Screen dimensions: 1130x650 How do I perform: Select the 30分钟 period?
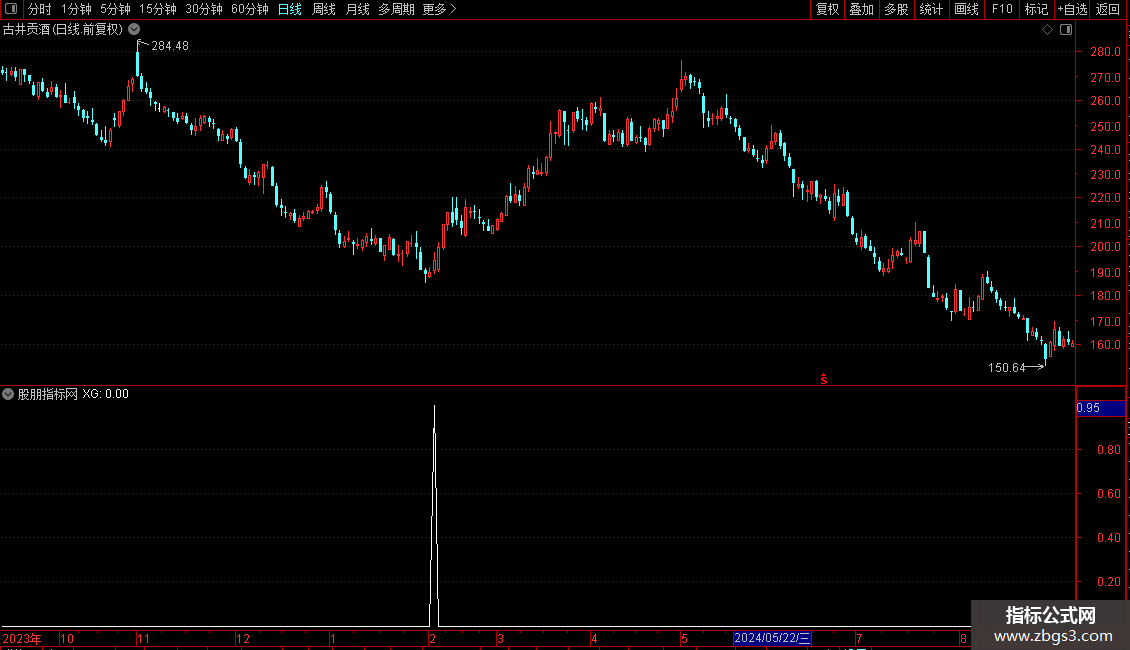pyautogui.click(x=204, y=9)
